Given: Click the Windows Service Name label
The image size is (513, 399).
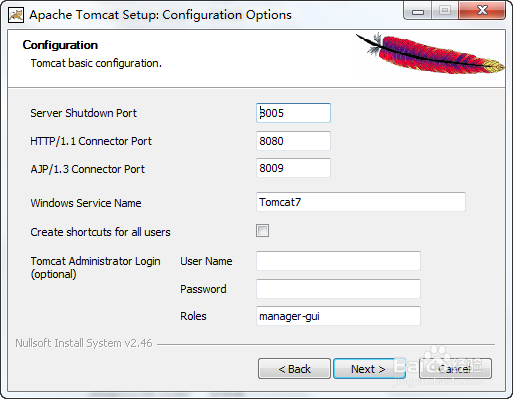Looking at the screenshot, I should (86, 203).
